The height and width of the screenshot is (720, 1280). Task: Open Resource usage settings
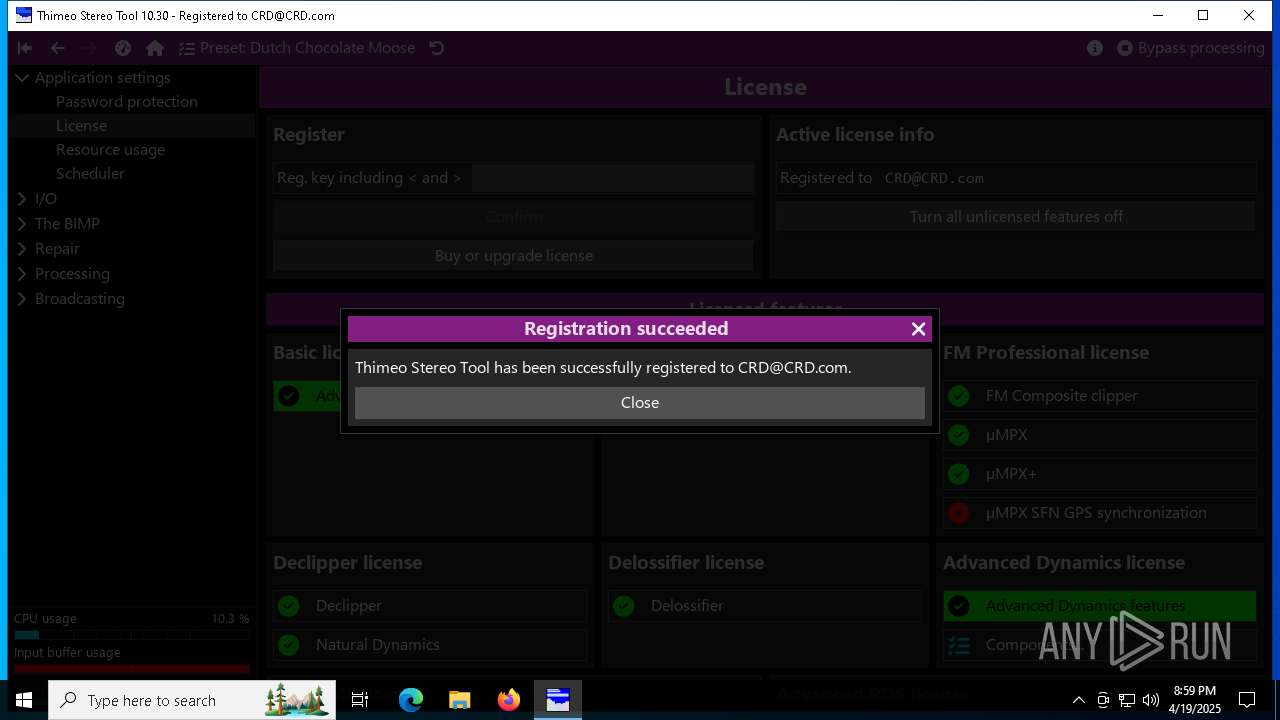(x=110, y=150)
